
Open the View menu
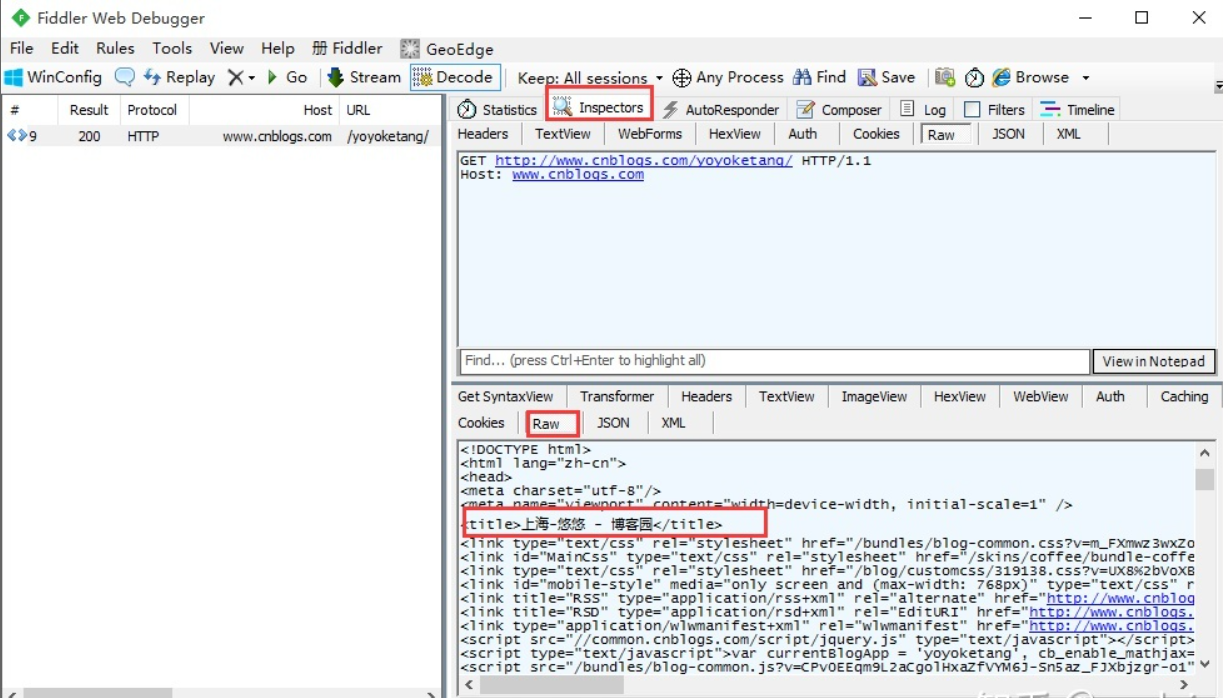point(226,48)
